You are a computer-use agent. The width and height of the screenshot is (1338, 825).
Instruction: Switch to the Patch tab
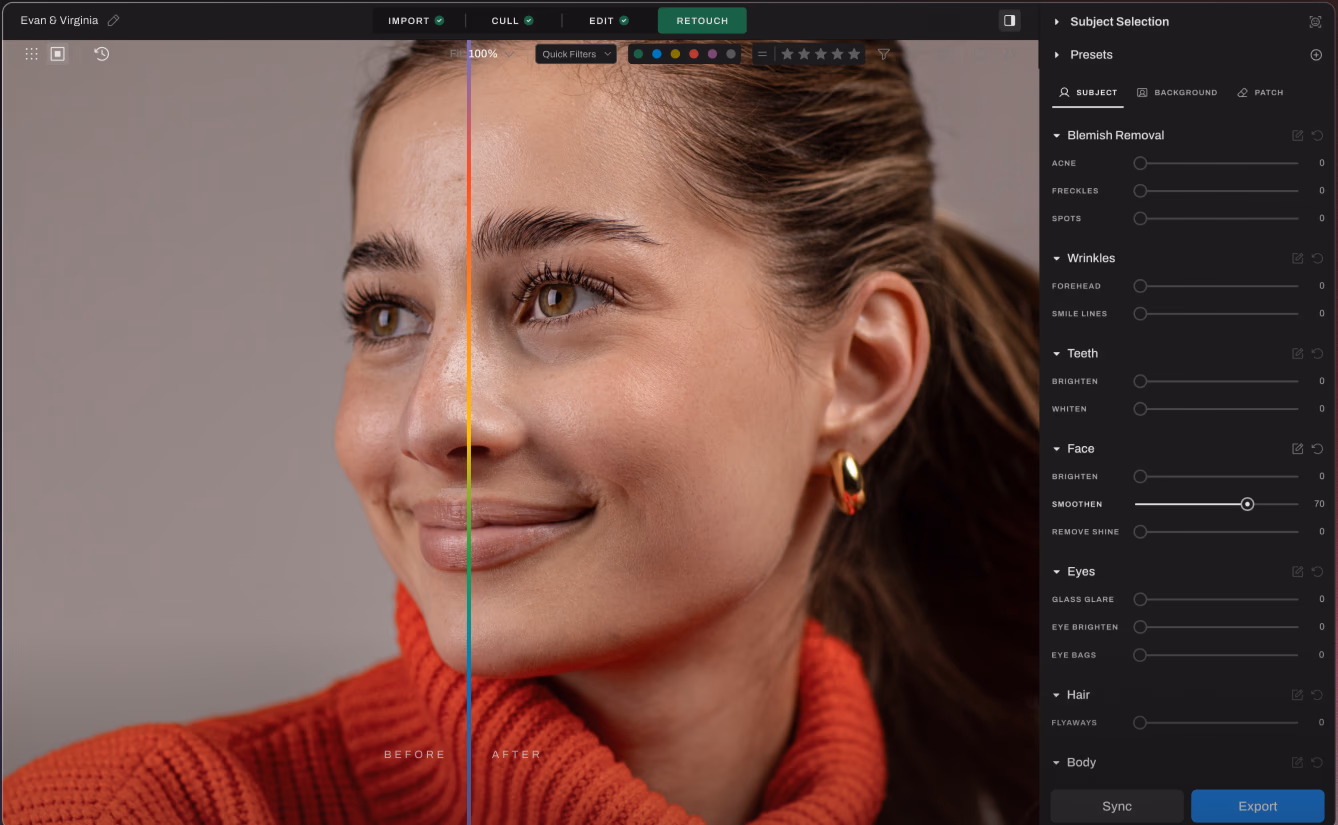click(x=1260, y=92)
